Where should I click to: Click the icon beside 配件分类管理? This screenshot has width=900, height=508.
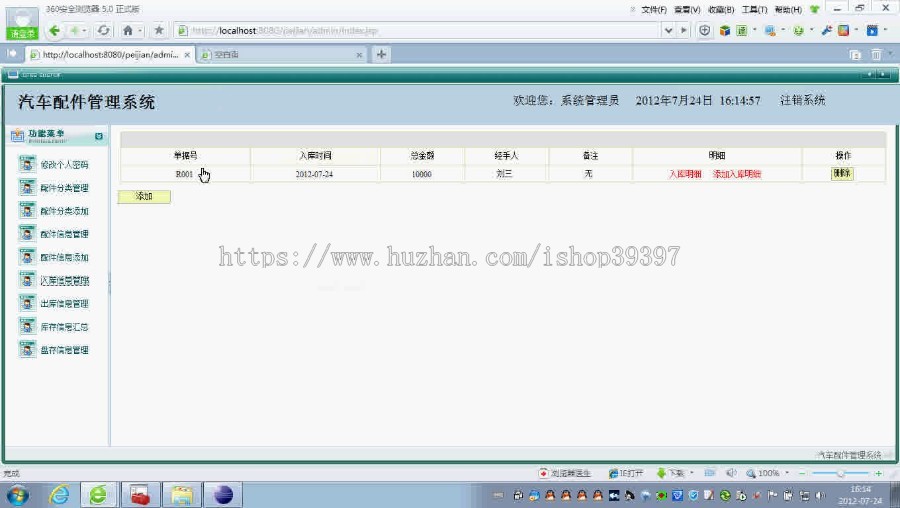click(x=27, y=188)
